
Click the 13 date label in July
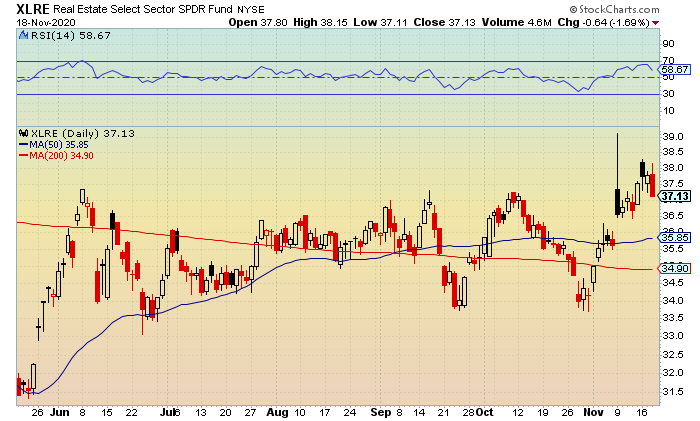click(201, 412)
